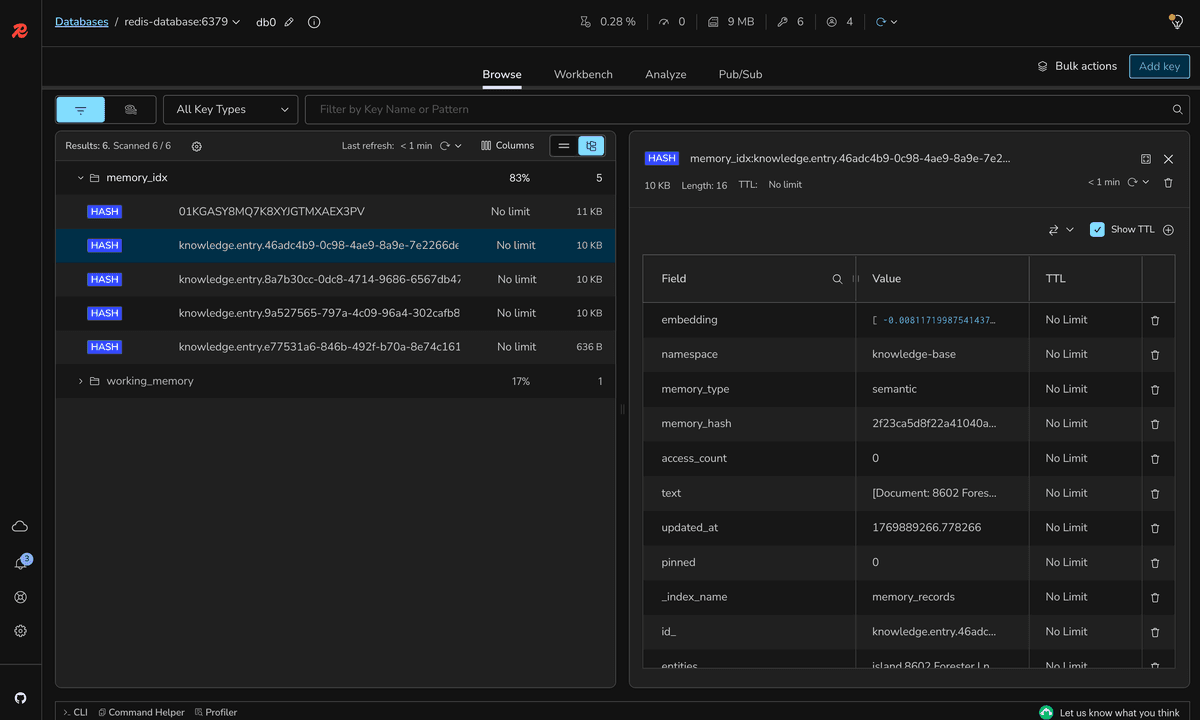
Task: Switch to the Workbench tab
Action: (x=583, y=74)
